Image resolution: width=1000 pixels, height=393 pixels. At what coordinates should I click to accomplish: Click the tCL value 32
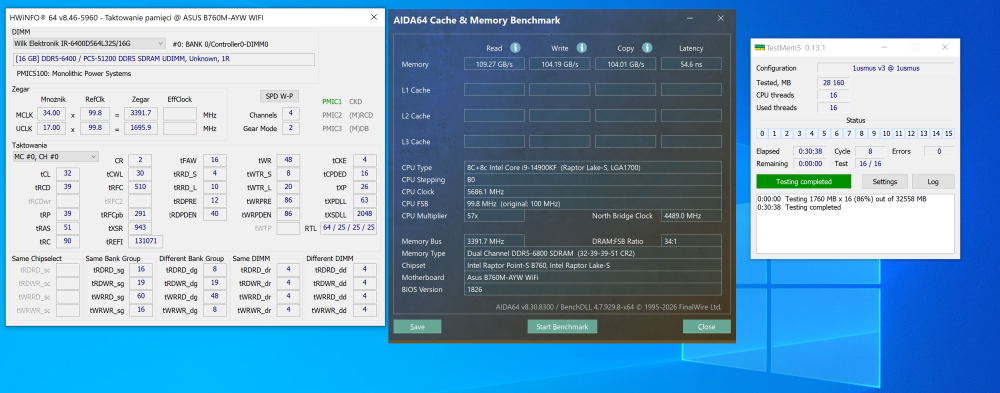click(x=68, y=174)
